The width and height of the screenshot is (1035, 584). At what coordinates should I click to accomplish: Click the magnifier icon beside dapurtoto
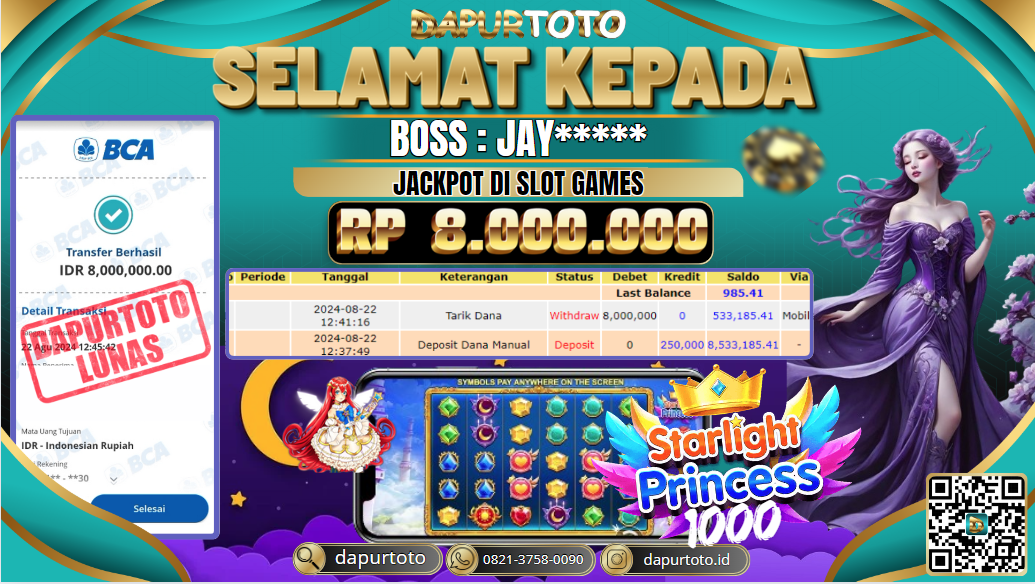point(308,559)
